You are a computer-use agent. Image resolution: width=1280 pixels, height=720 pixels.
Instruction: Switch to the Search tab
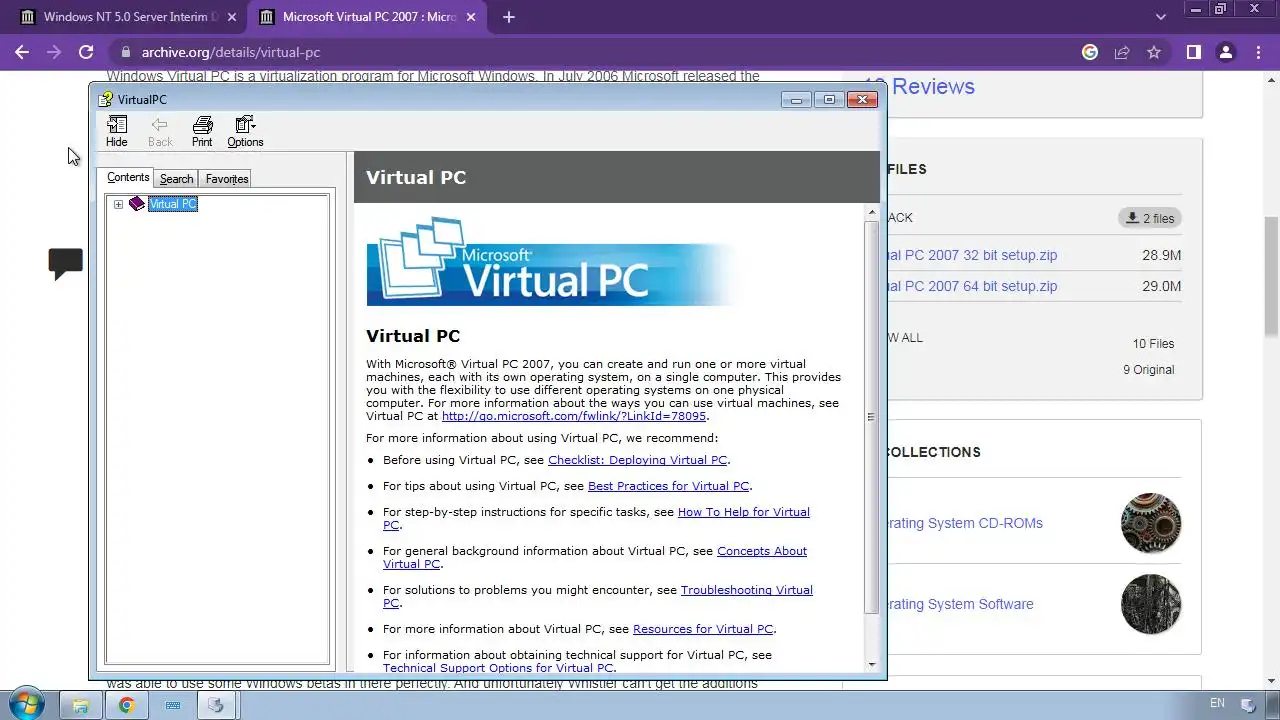(176, 179)
